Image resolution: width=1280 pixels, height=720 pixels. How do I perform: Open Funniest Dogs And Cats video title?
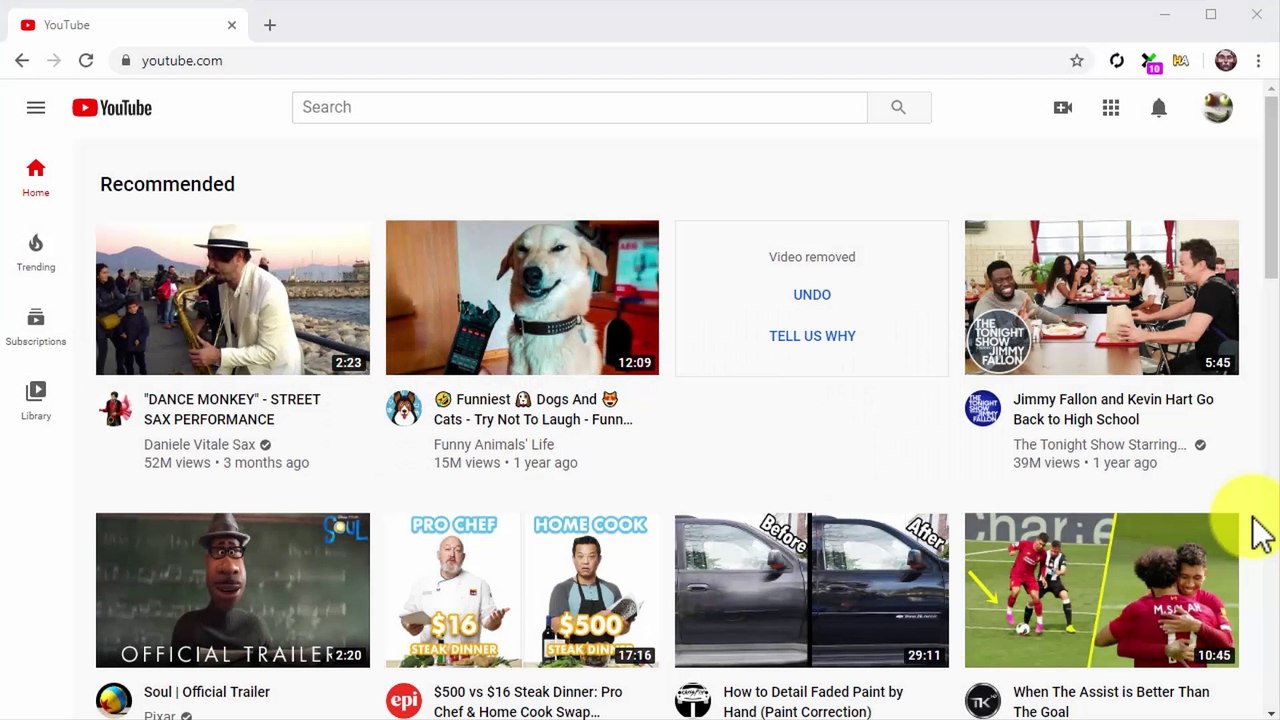533,409
